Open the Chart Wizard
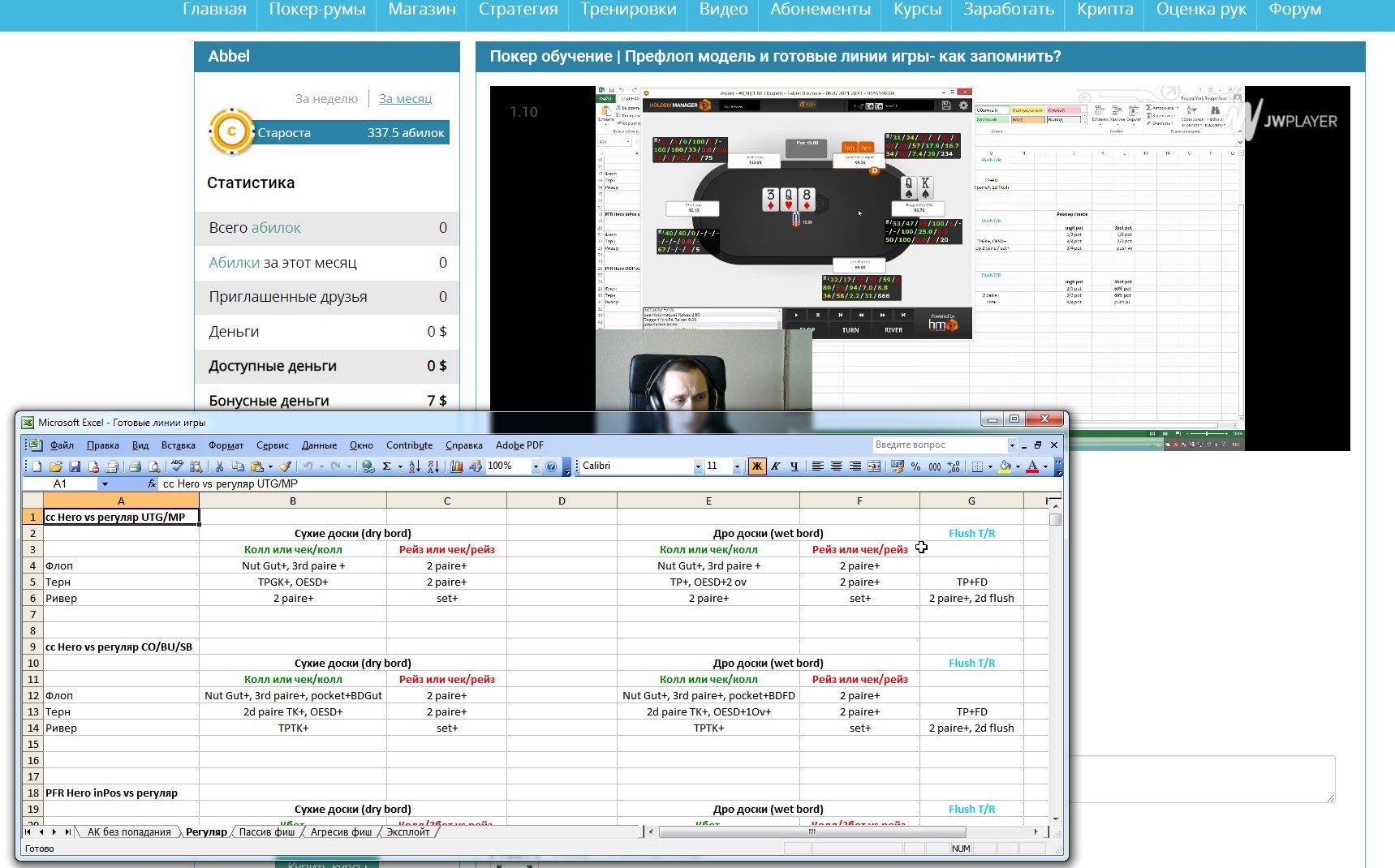 pyautogui.click(x=457, y=466)
